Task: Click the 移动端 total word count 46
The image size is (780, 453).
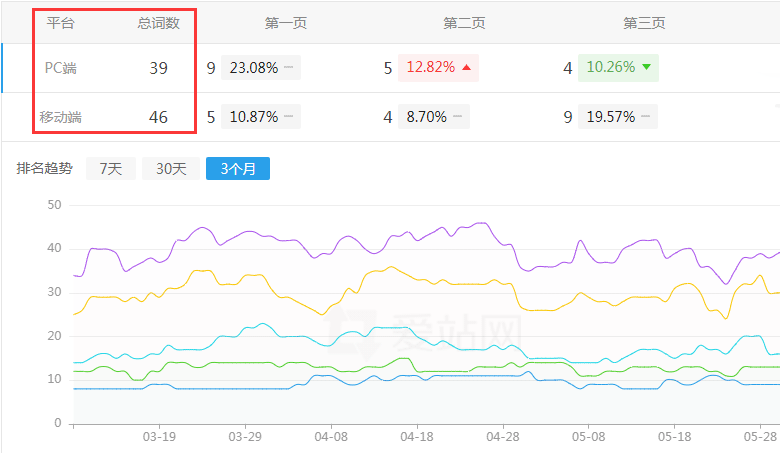Action: [158, 117]
